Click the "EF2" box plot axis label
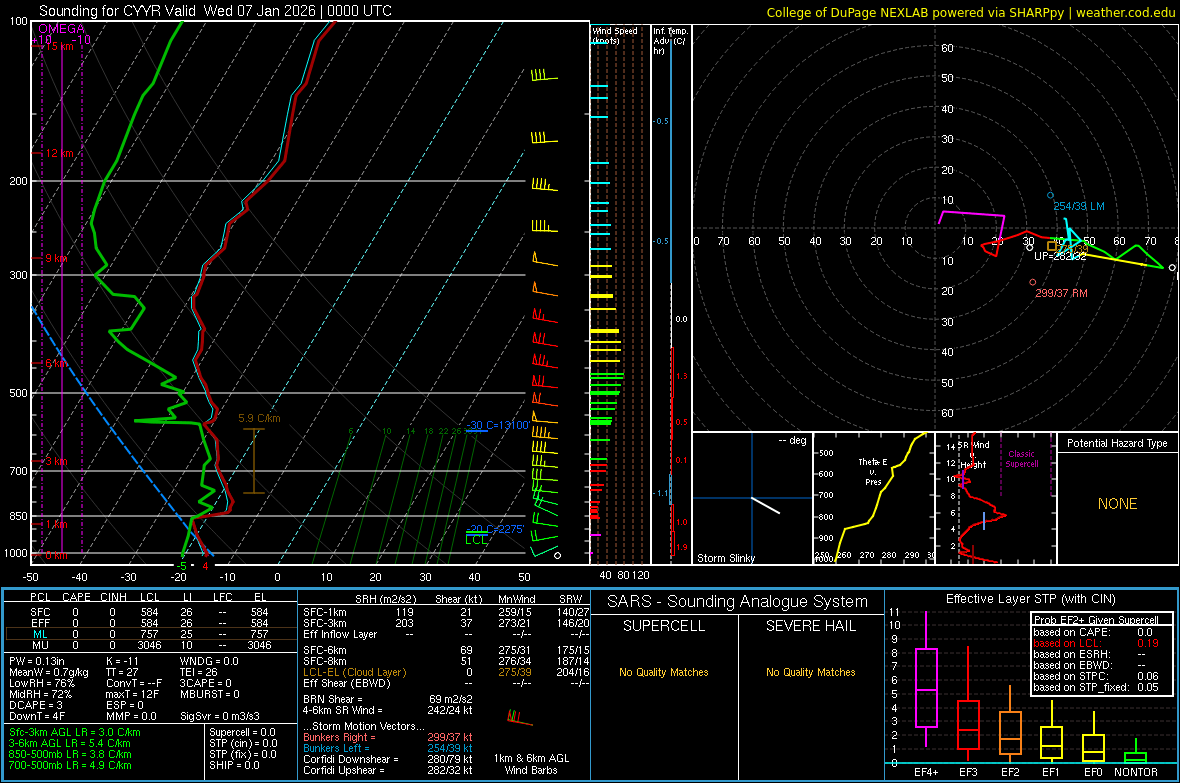The image size is (1180, 783). [x=1010, y=772]
